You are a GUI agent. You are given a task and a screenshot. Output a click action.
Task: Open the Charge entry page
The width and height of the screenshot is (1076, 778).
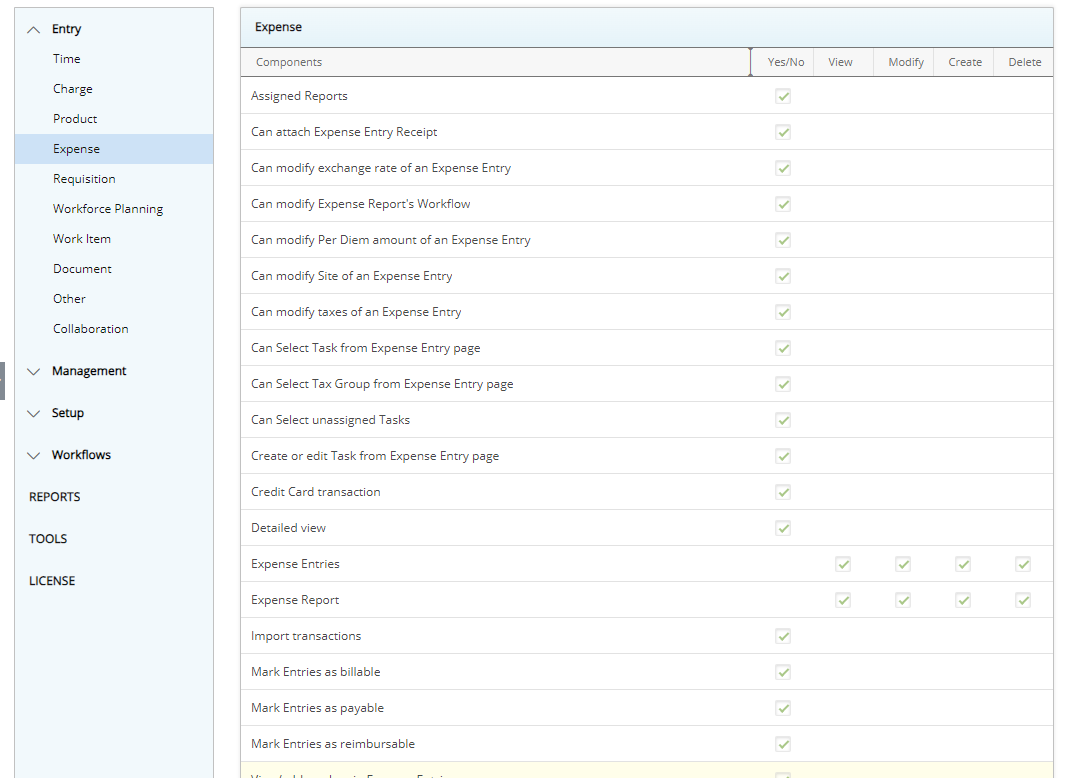[73, 89]
